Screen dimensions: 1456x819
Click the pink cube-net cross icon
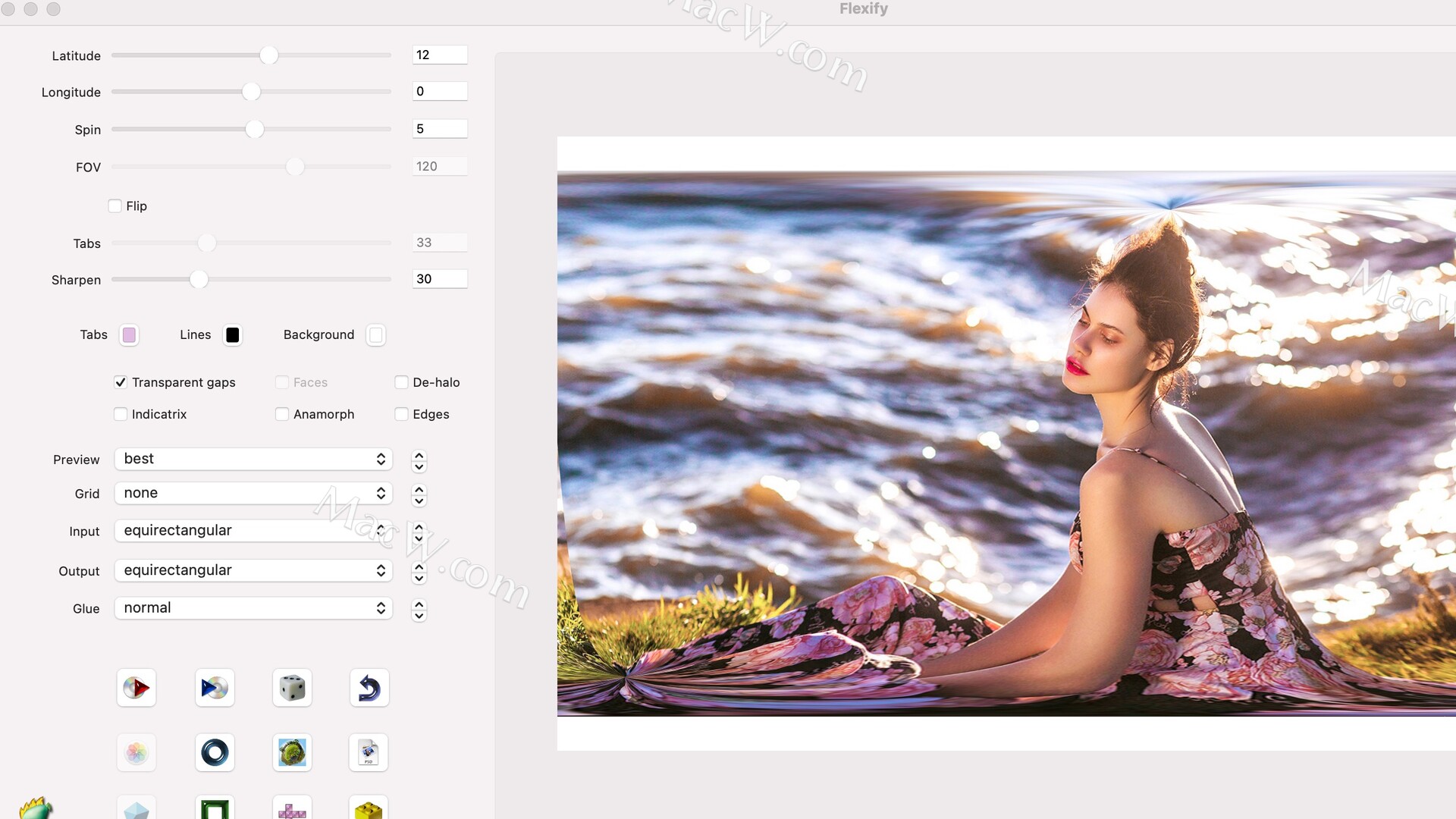292,808
